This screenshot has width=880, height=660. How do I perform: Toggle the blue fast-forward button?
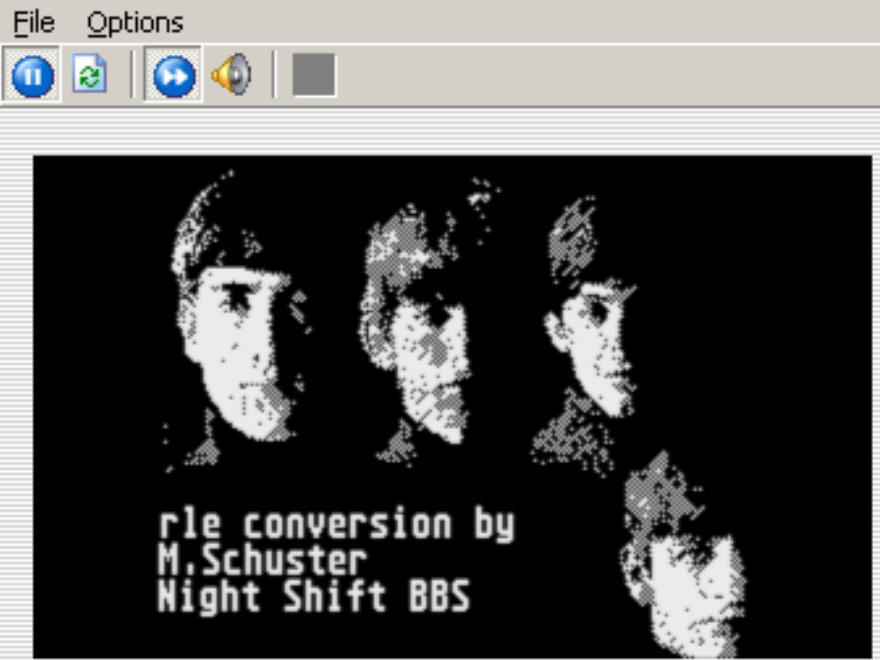pyautogui.click(x=174, y=76)
